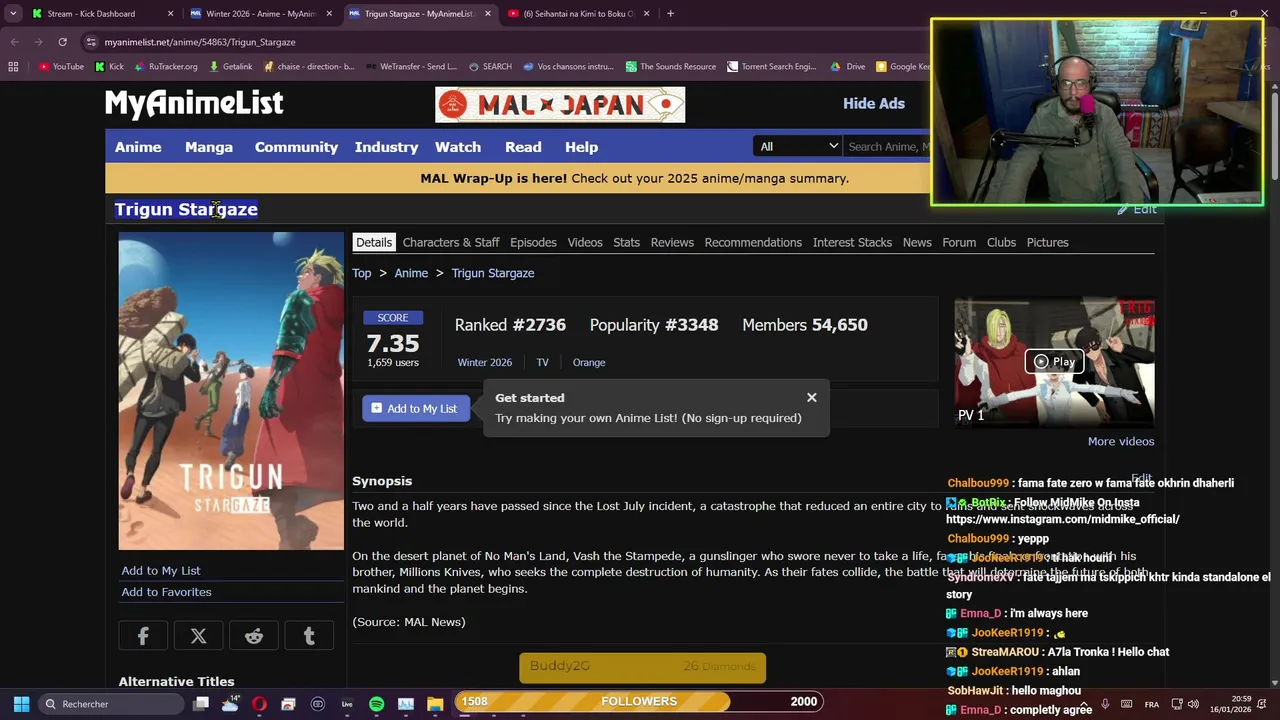1280x720 pixels.
Task: Switch to the Recommendations tab
Action: 753,242
